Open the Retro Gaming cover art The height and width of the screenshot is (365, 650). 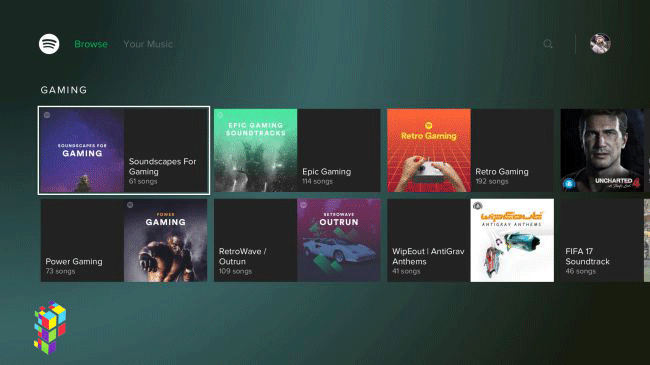(429, 151)
